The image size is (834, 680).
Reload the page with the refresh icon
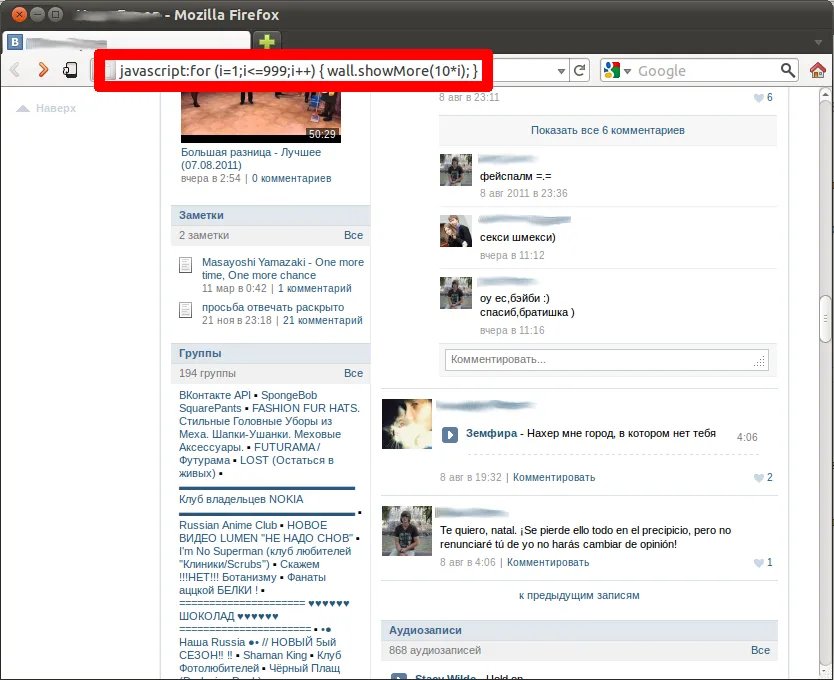pos(580,70)
